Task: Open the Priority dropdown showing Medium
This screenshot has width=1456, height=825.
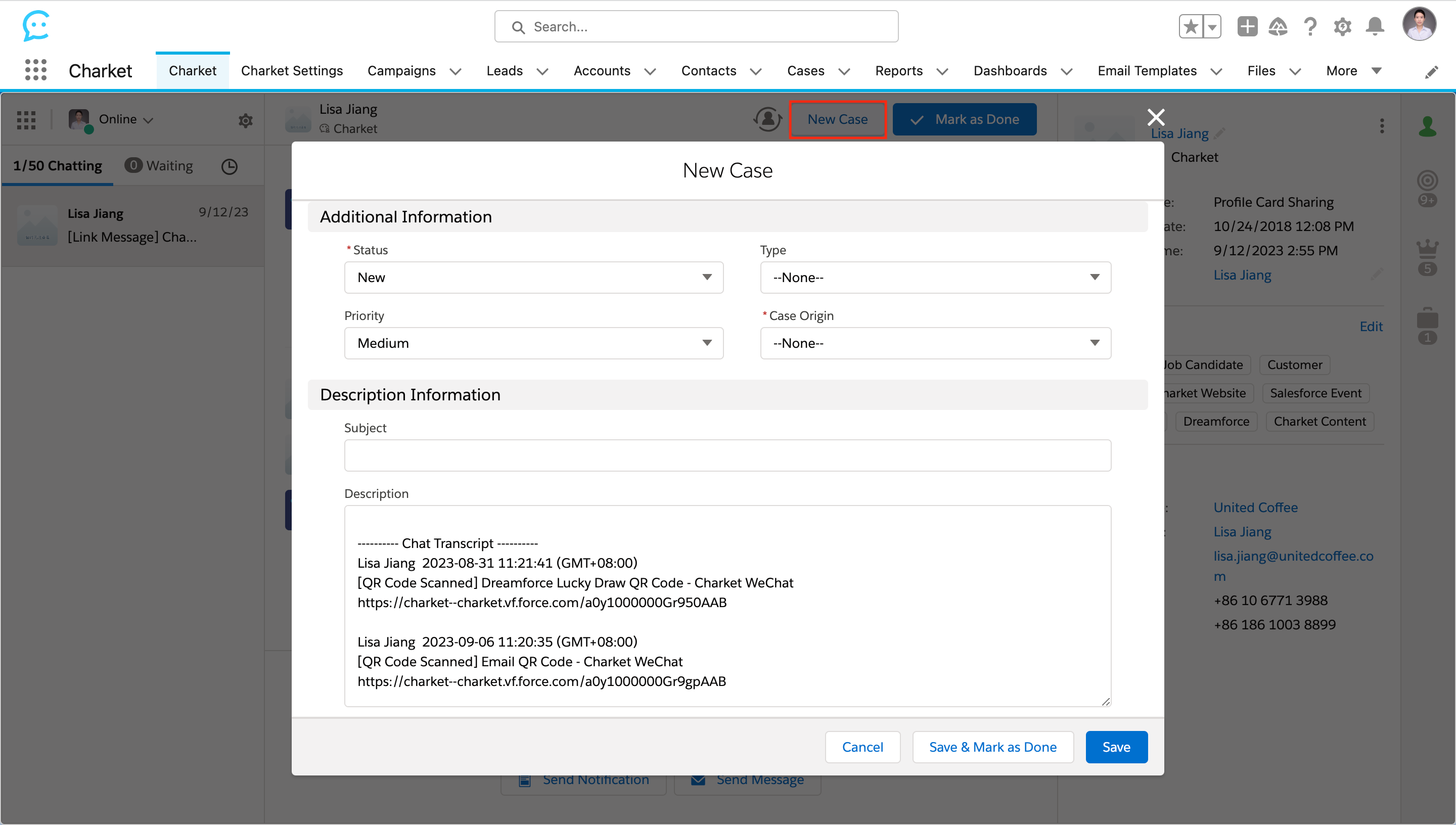Action: [533, 343]
